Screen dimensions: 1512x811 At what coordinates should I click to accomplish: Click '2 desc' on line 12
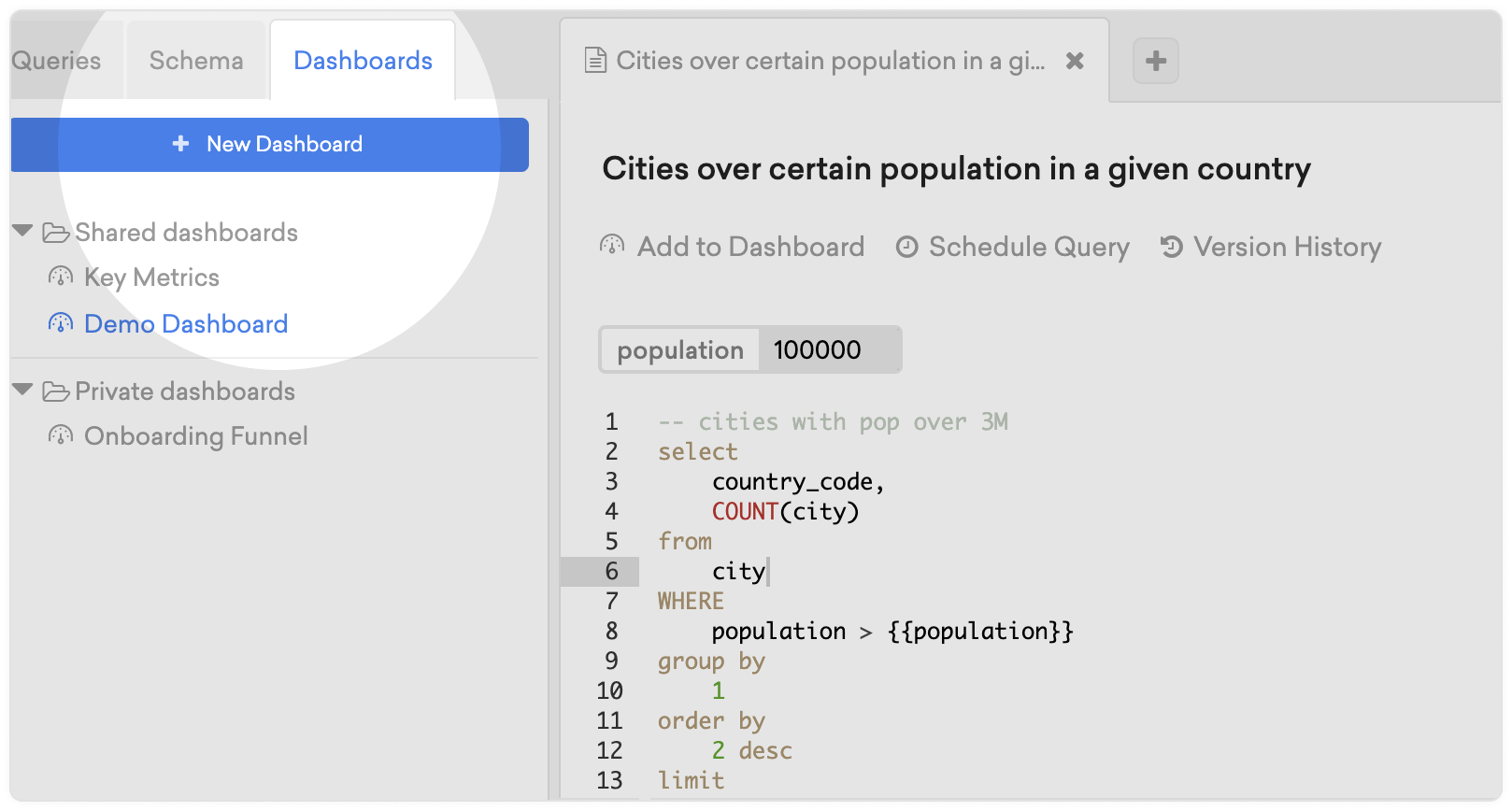[x=751, y=750]
